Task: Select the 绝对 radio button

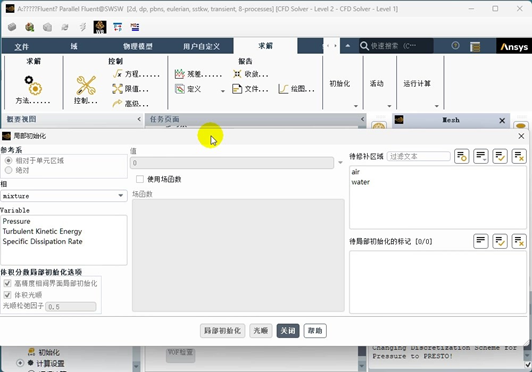Action: 8,170
